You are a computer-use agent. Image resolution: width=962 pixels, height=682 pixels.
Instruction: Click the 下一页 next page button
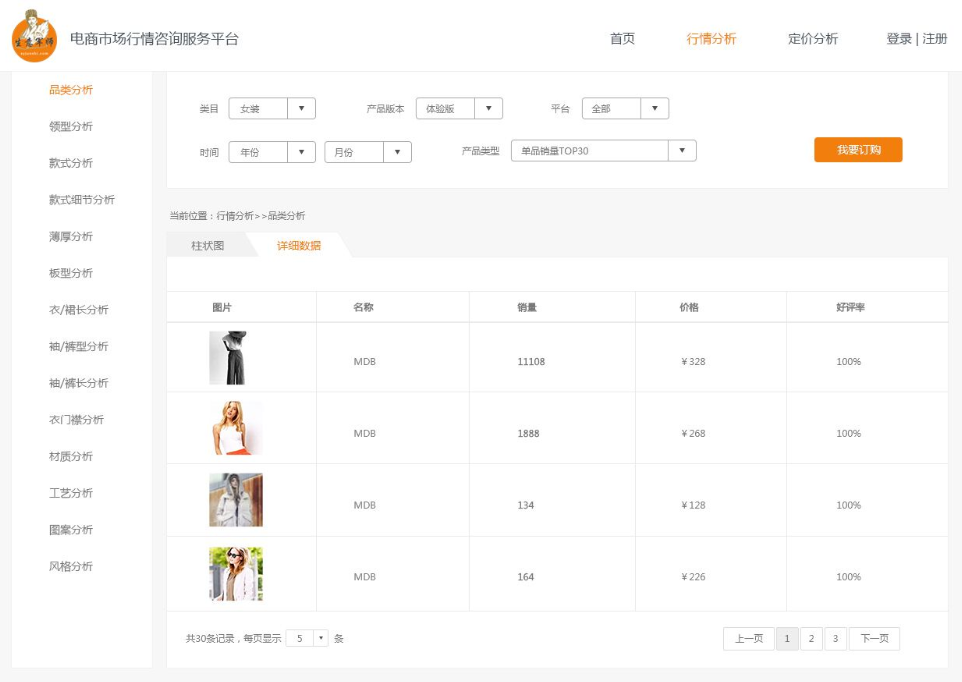874,639
